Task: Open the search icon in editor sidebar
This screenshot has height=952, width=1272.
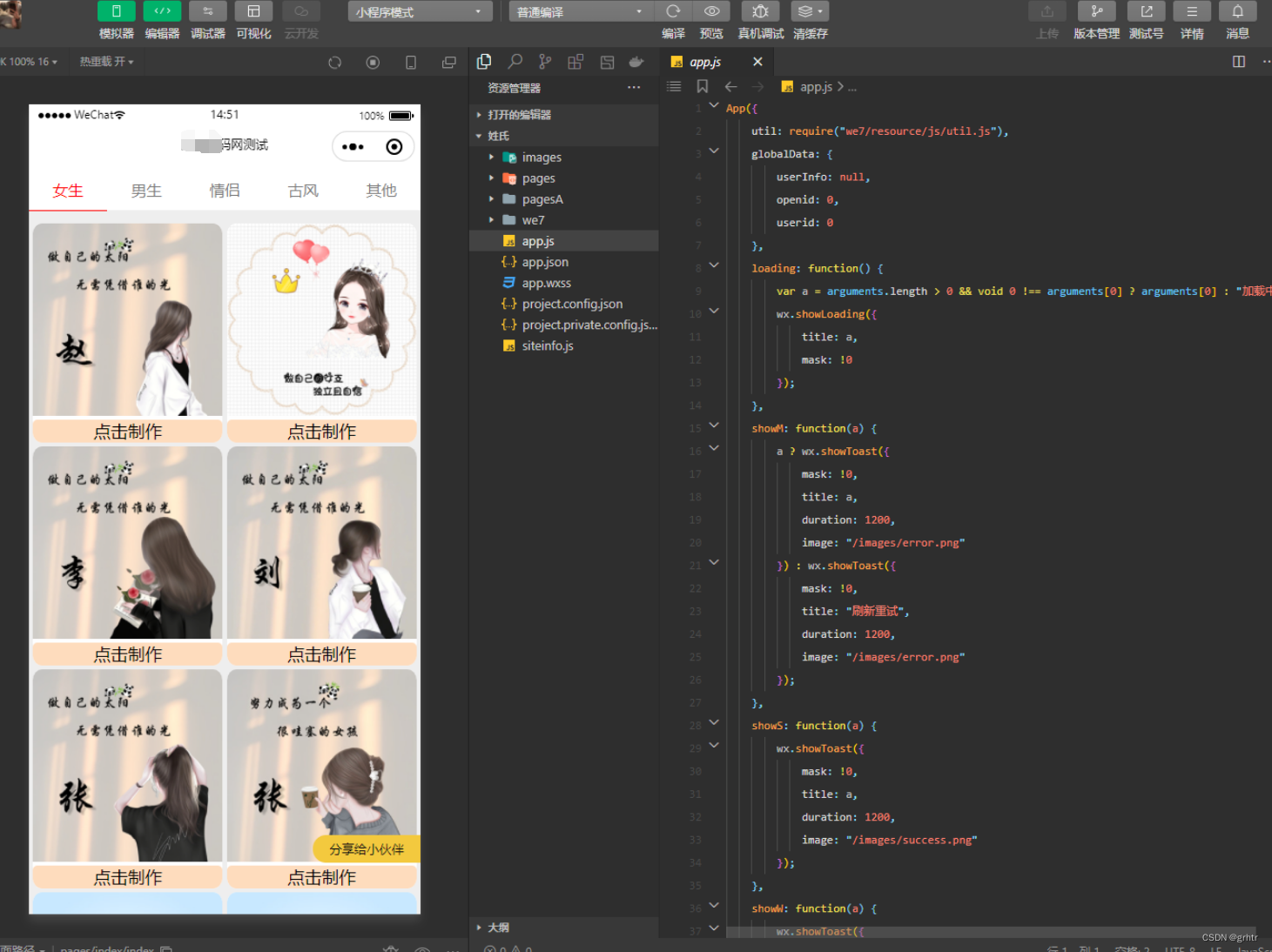Action: (x=515, y=62)
